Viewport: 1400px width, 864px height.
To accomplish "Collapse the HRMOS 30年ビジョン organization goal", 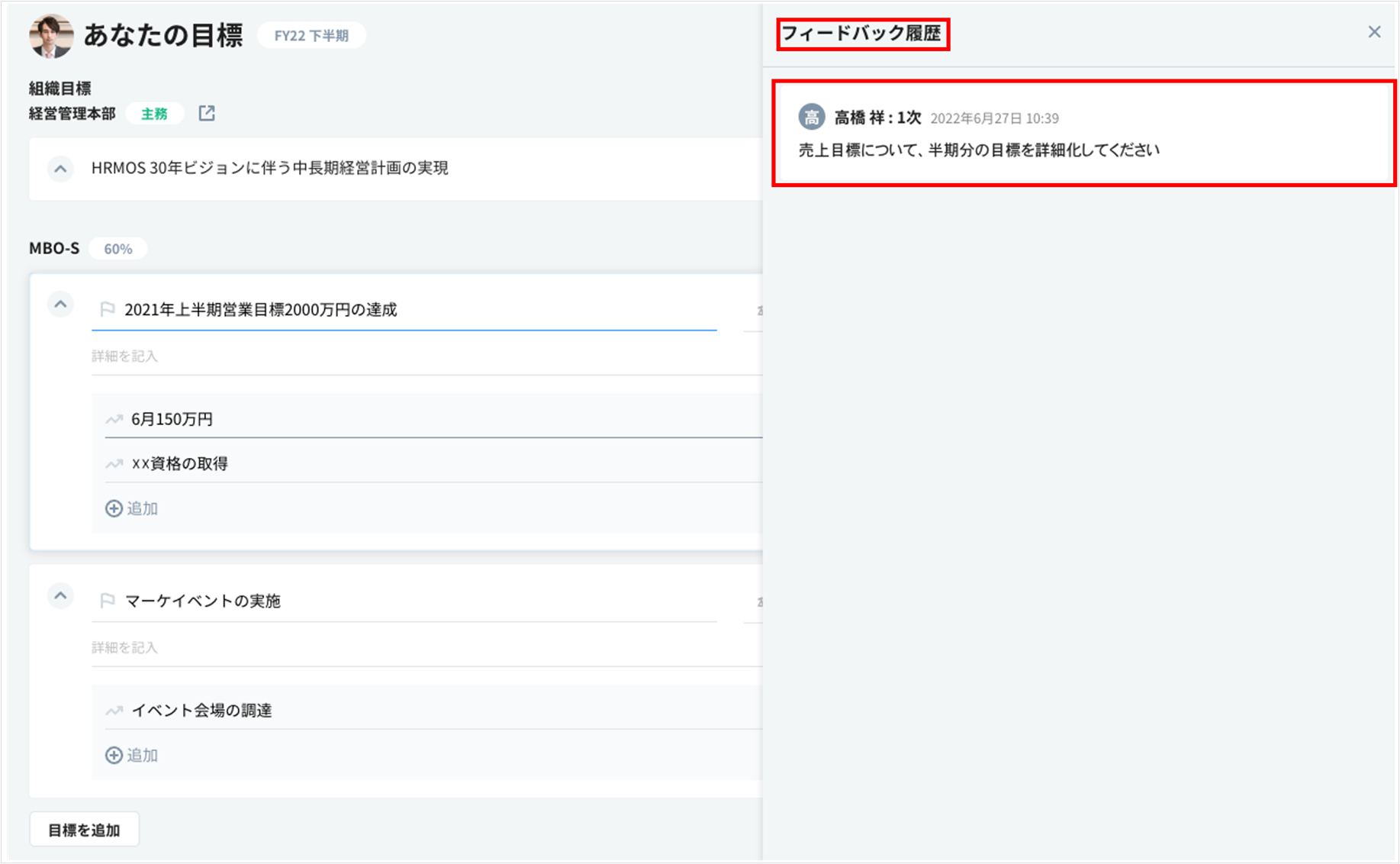I will [x=60, y=169].
